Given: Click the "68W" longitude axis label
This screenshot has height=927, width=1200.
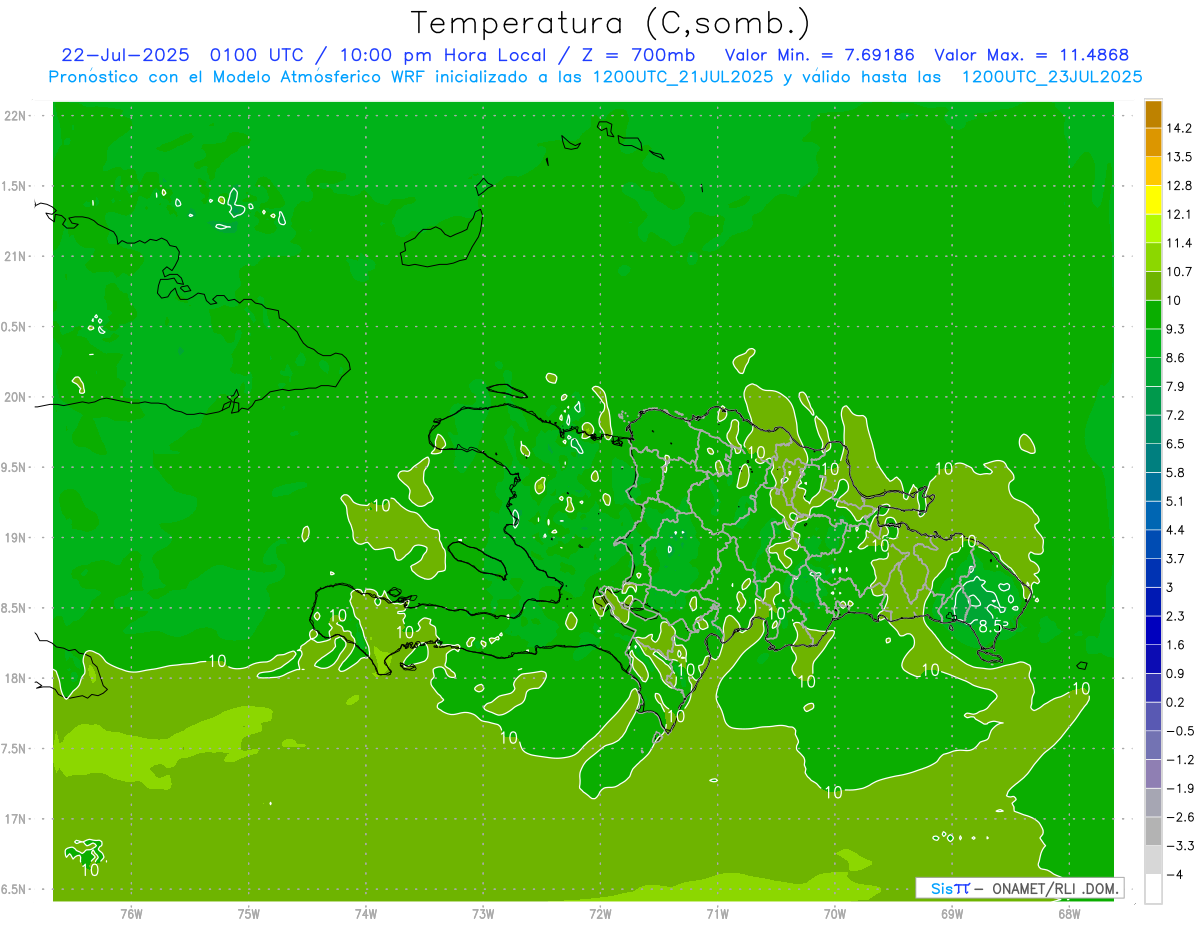Looking at the screenshot, I should coord(1069,913).
